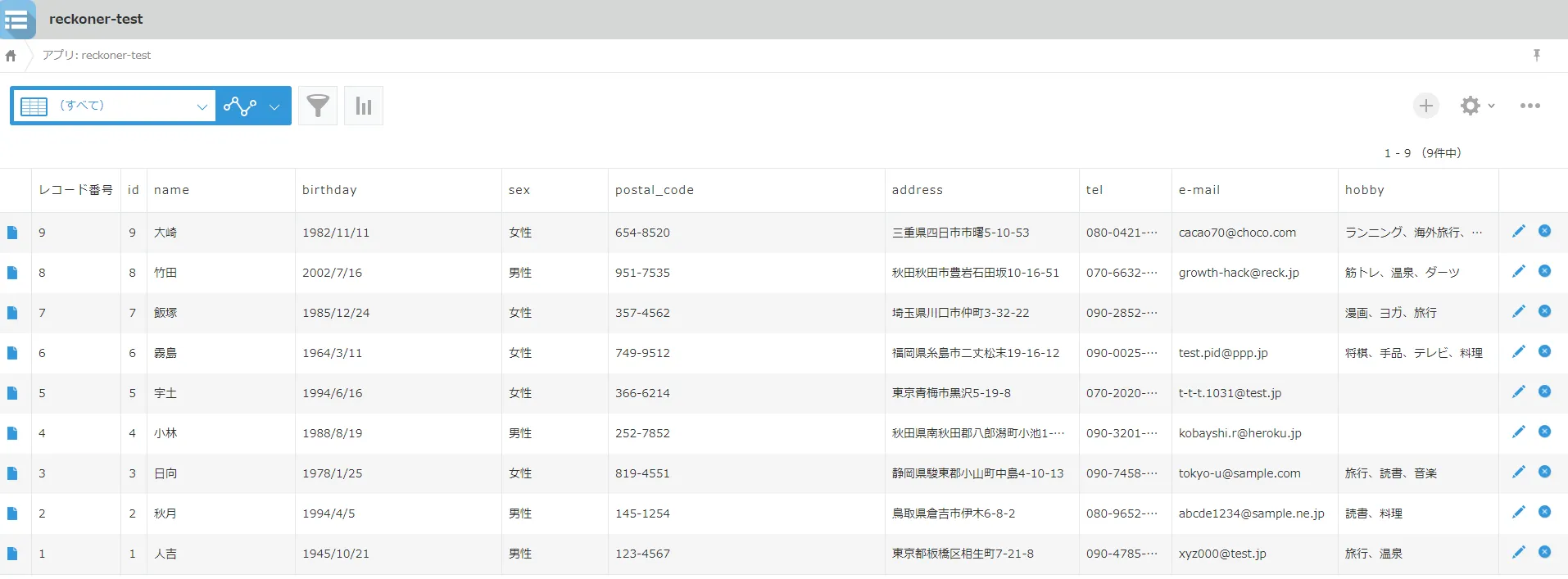The width and height of the screenshot is (1568, 579).
Task: Delete the 飯塚 record row
Action: click(1544, 311)
